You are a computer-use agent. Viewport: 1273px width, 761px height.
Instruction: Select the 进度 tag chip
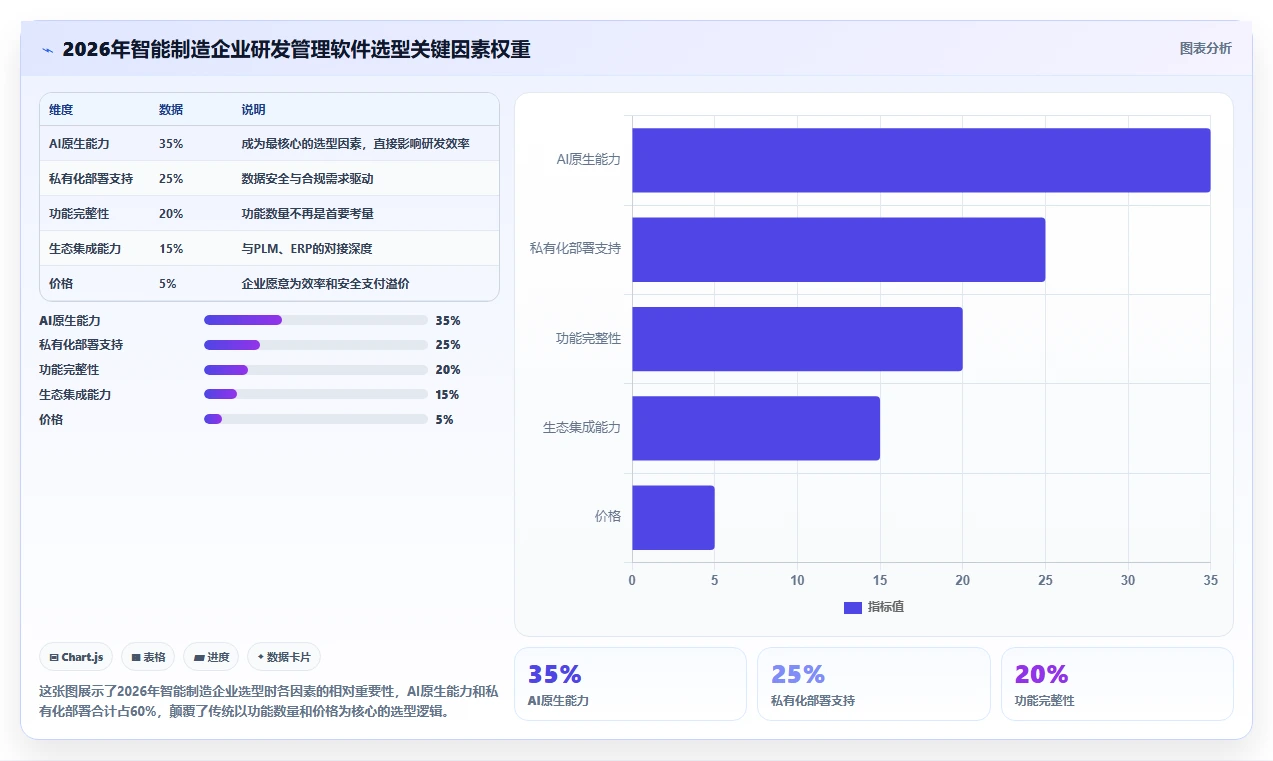(x=211, y=657)
